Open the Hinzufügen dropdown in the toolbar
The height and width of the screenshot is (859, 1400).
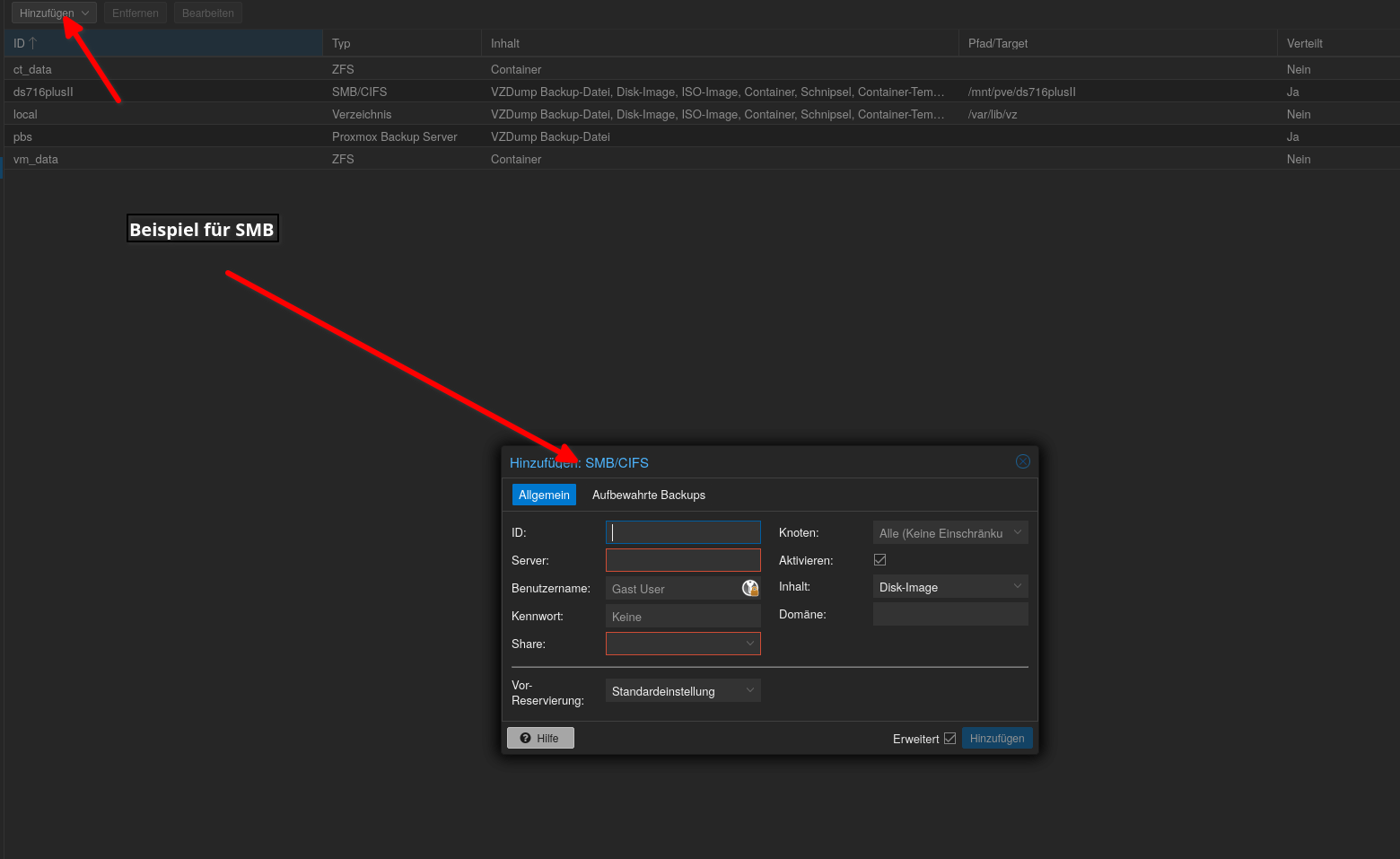pyautogui.click(x=54, y=13)
